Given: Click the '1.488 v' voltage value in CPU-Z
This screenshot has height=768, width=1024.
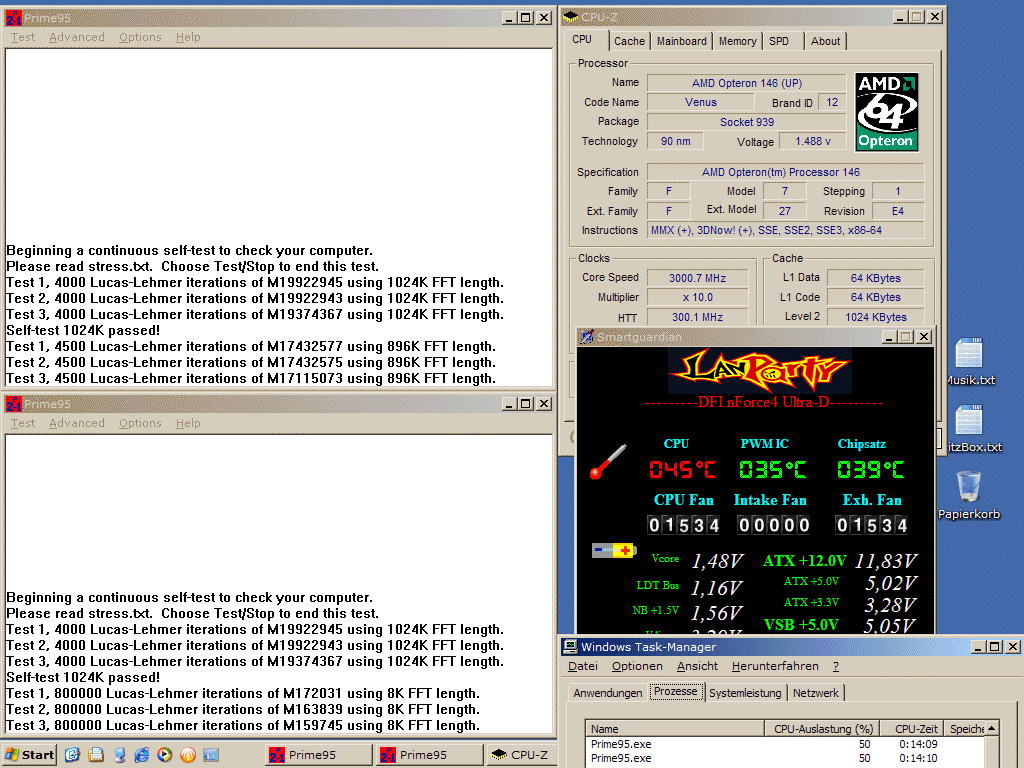Looking at the screenshot, I should point(812,141).
